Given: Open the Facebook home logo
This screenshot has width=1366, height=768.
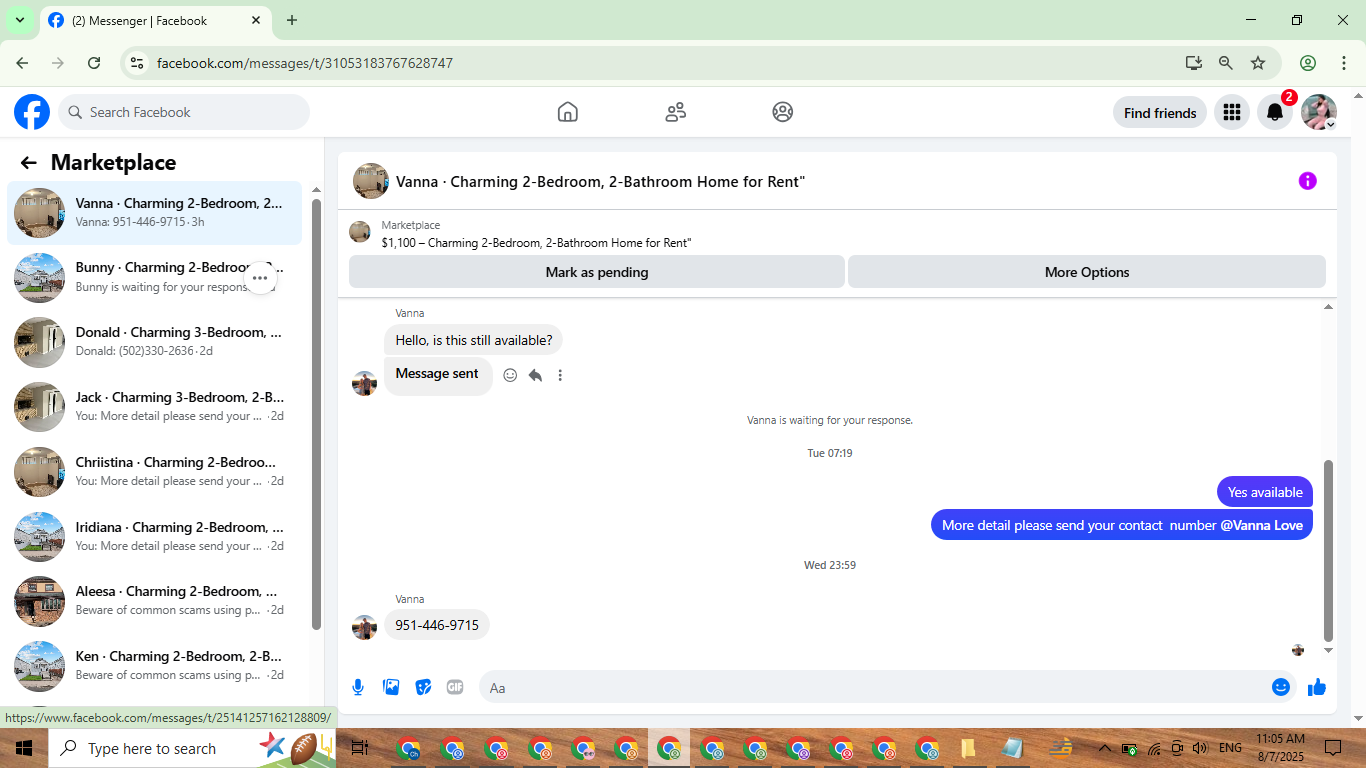Looking at the screenshot, I should coord(32,112).
